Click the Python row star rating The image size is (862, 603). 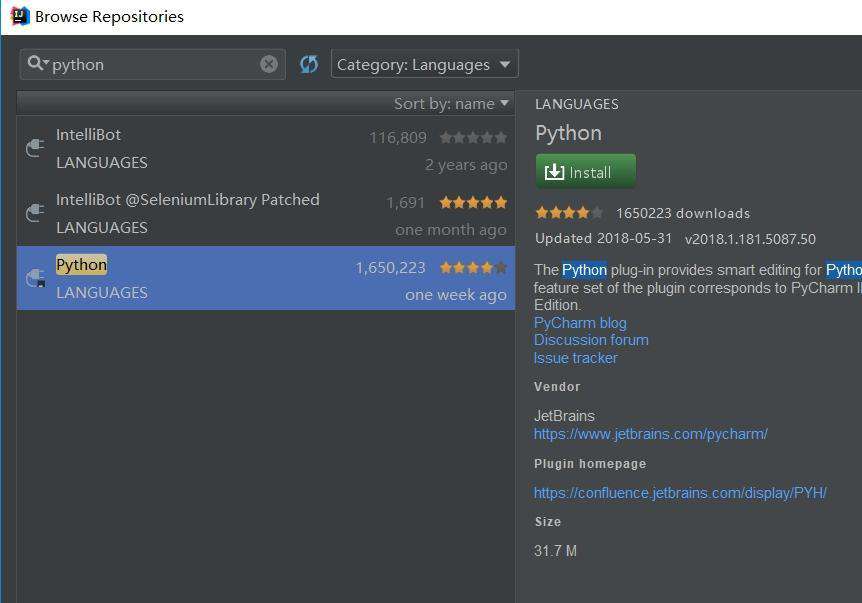point(473,268)
